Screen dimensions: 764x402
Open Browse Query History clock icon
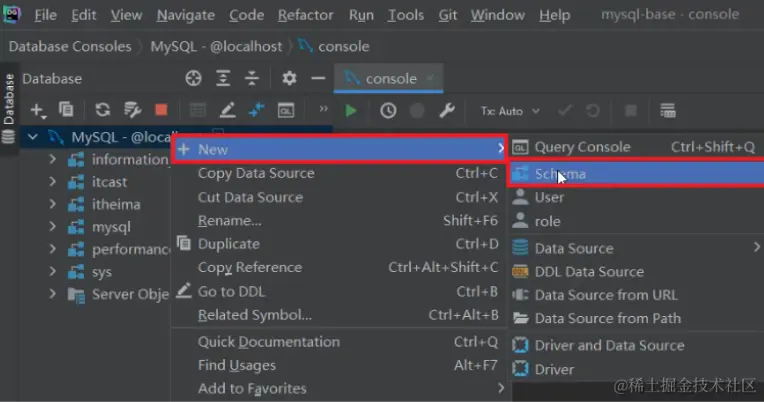[x=388, y=111]
